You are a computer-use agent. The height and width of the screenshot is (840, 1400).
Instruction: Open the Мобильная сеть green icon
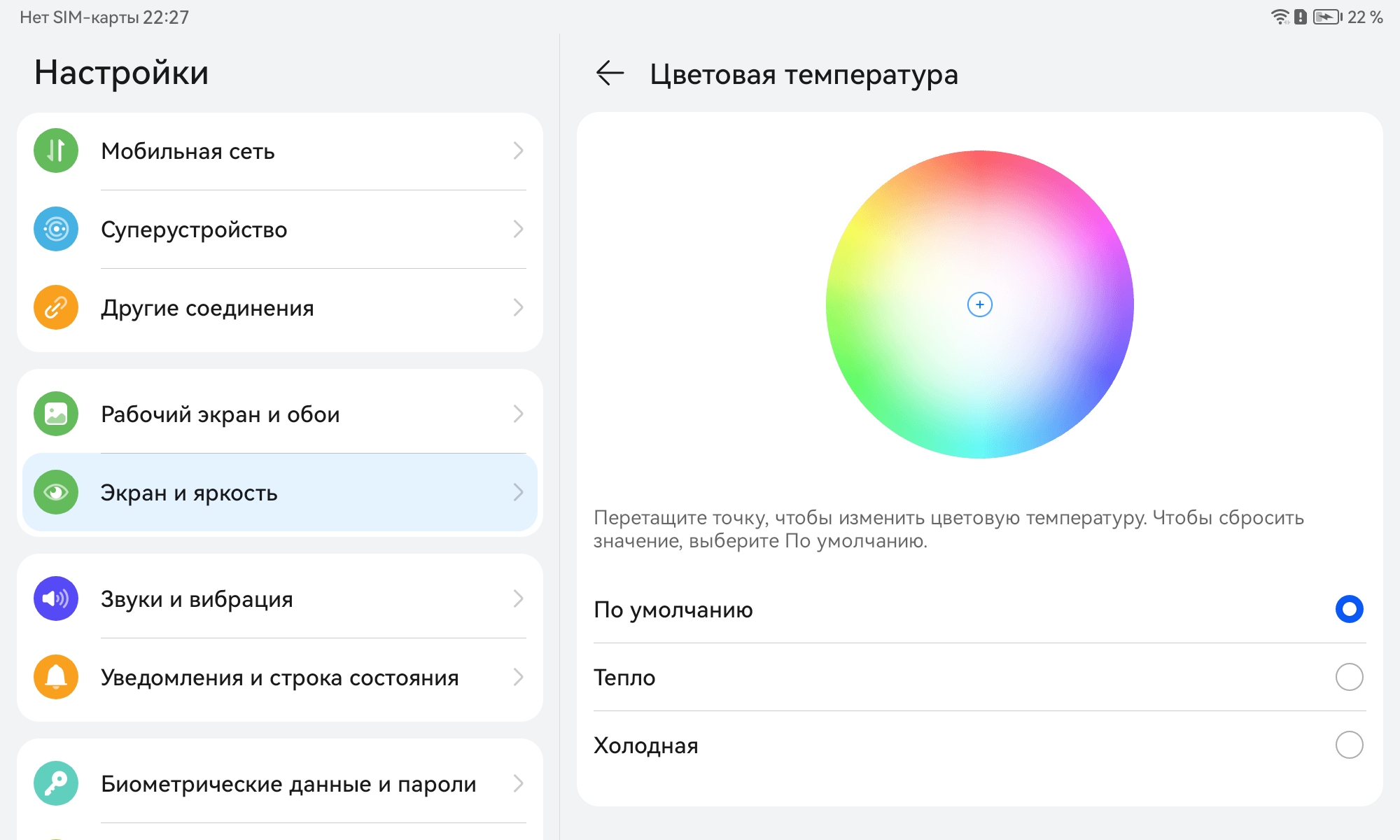point(55,150)
